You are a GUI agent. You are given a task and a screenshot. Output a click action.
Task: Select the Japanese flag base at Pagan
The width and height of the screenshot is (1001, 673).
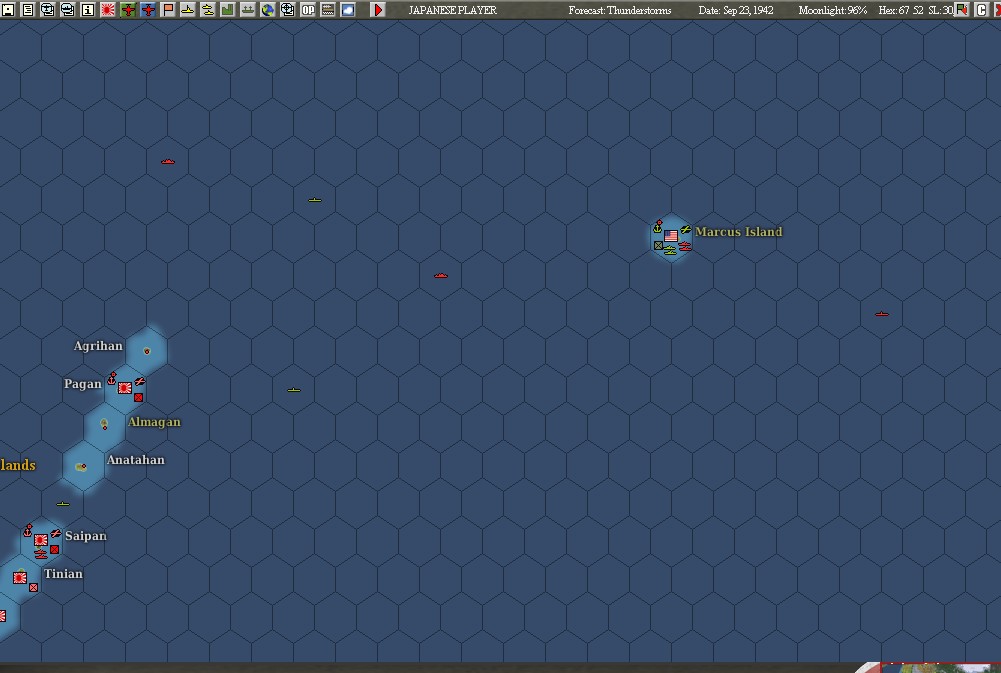click(x=124, y=388)
